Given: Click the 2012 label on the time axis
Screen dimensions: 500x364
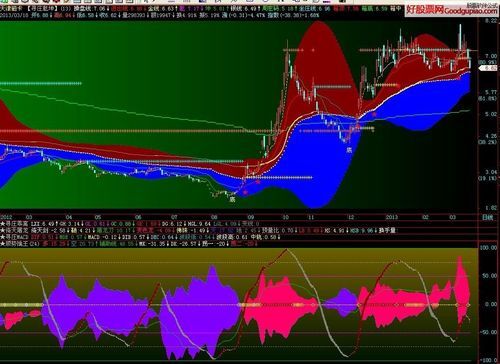Looking at the screenshot, I should 7,217.
